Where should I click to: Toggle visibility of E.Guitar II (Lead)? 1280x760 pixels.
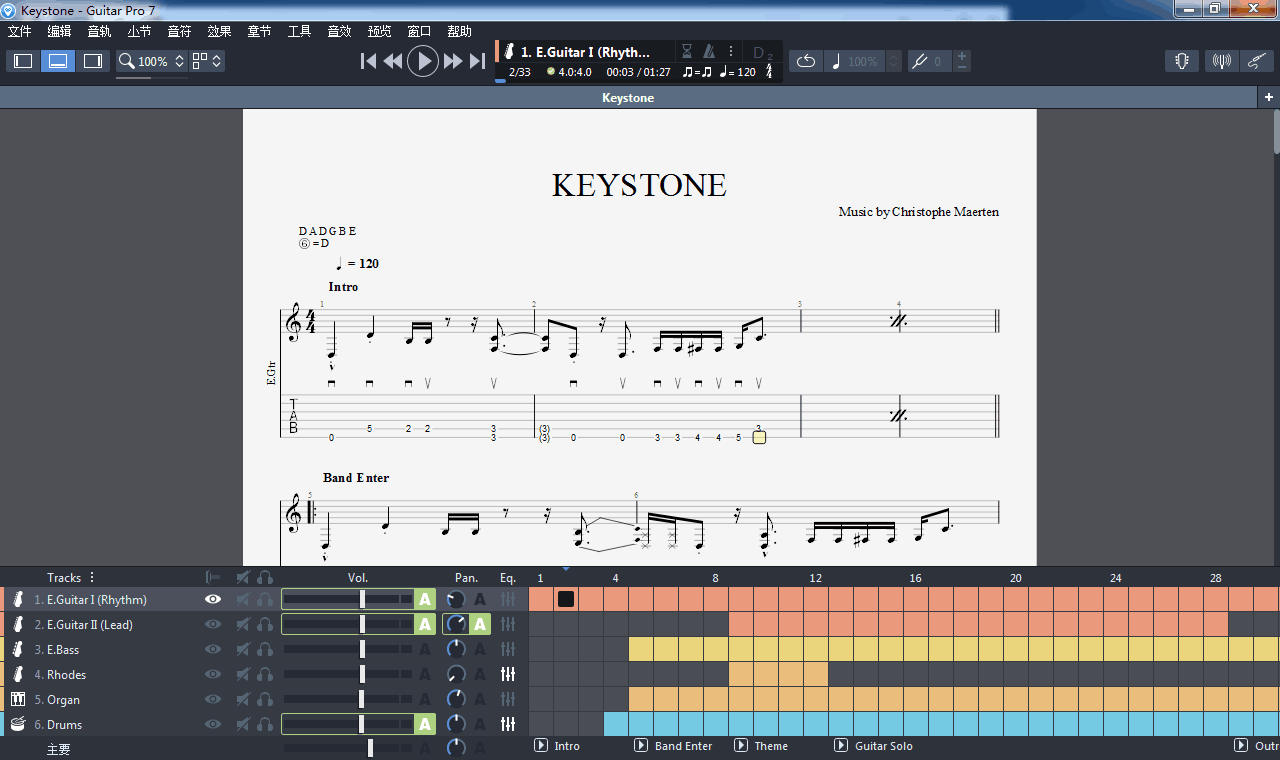coord(212,624)
